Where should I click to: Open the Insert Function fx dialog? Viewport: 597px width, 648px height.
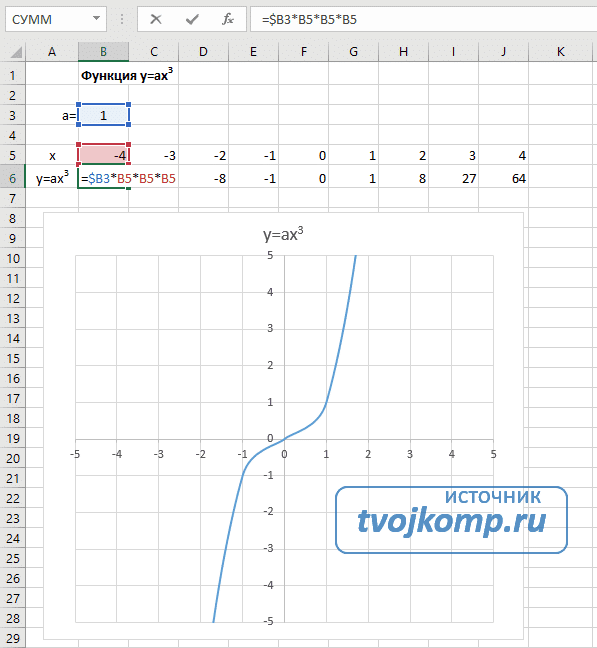click(228, 19)
